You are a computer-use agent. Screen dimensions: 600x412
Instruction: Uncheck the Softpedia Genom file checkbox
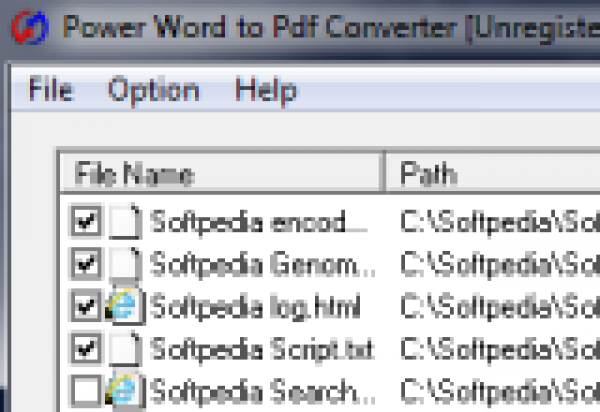87,263
